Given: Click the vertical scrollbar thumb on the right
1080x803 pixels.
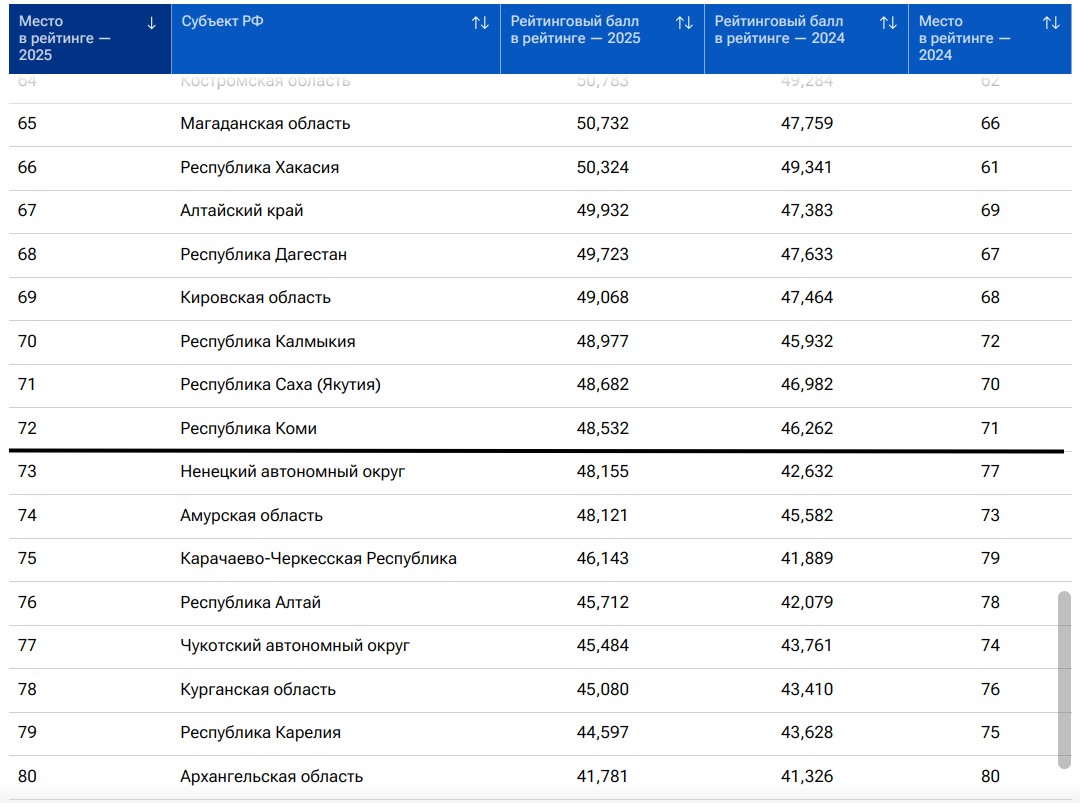Looking at the screenshot, I should pos(1064,680).
